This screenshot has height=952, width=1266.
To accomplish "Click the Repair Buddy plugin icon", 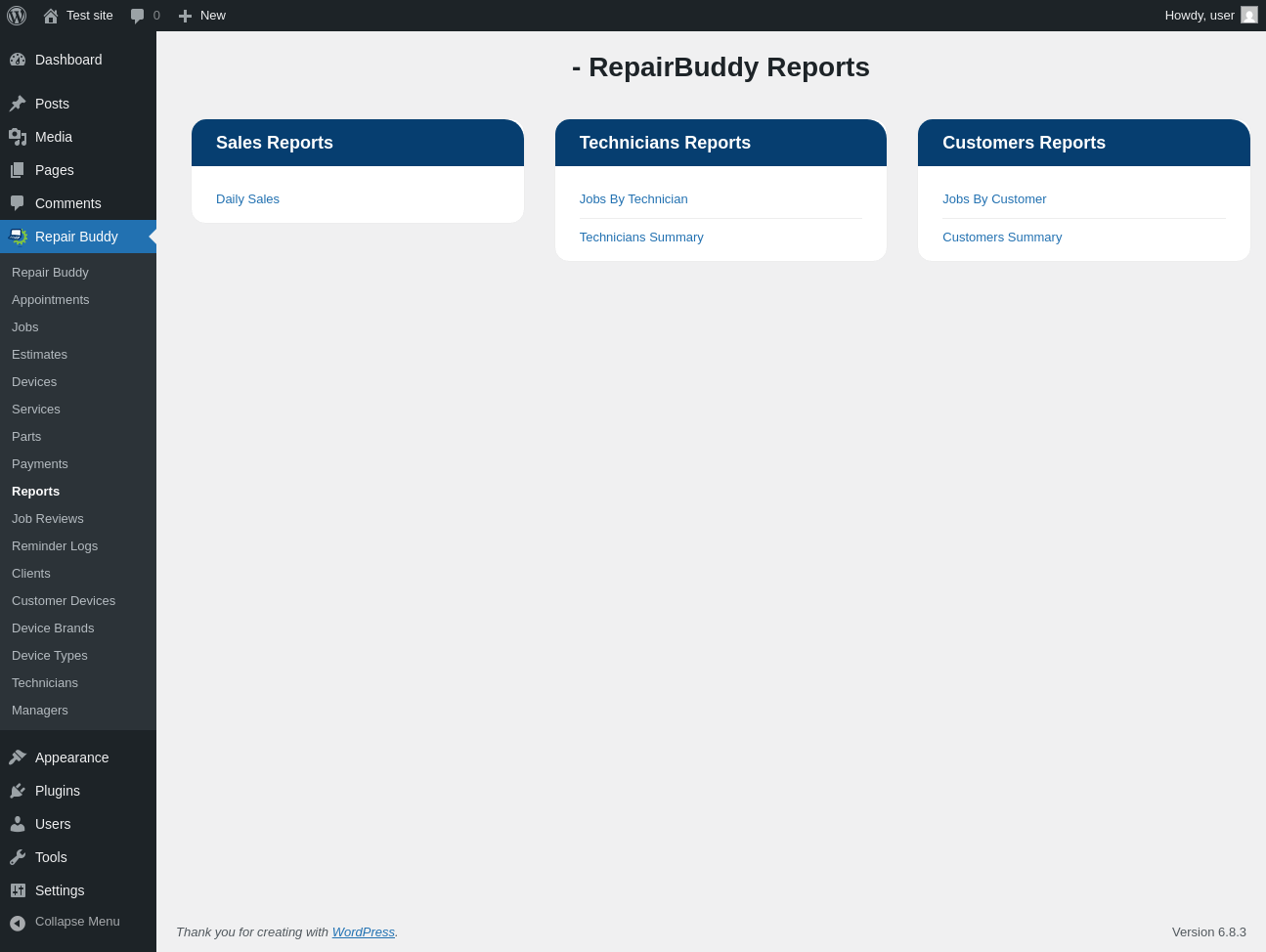I will pyautogui.click(x=18, y=237).
